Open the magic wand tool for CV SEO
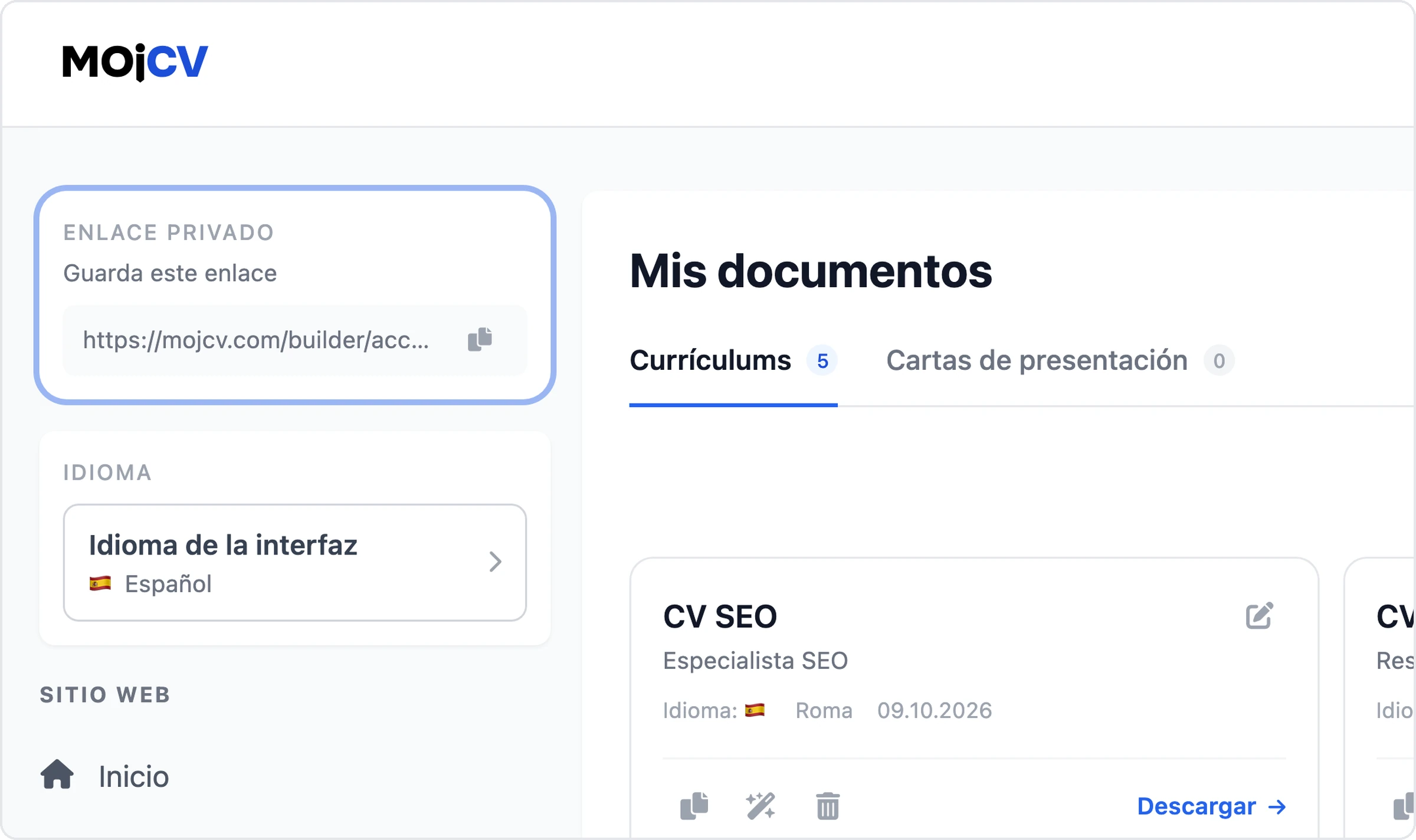The height and width of the screenshot is (840, 1416). [761, 806]
